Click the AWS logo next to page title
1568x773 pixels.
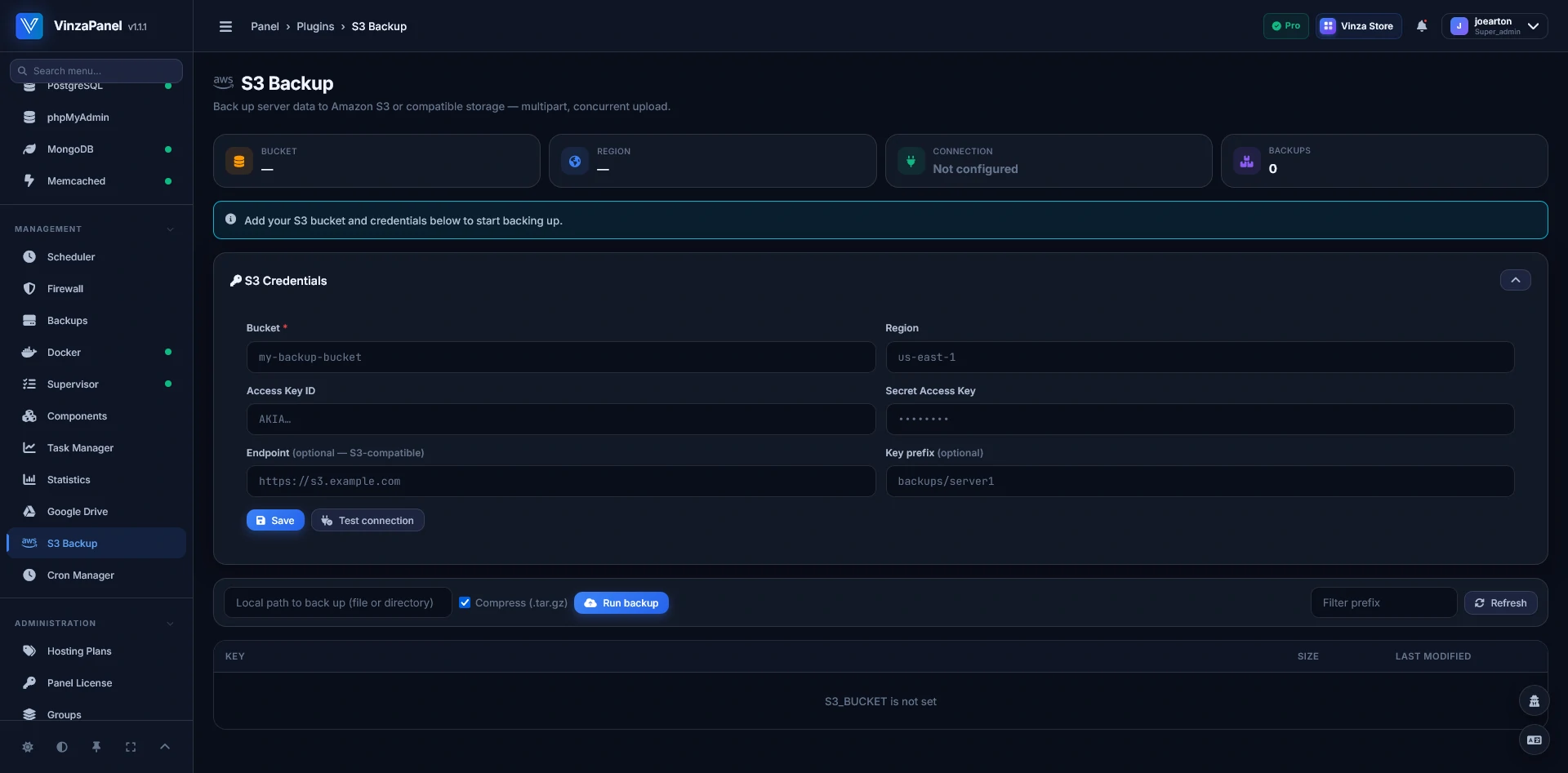tap(223, 82)
